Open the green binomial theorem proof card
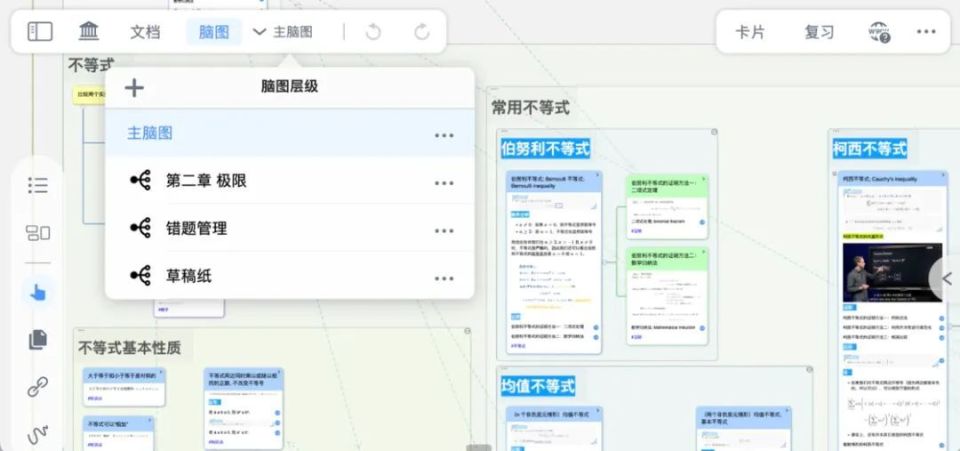 point(667,207)
